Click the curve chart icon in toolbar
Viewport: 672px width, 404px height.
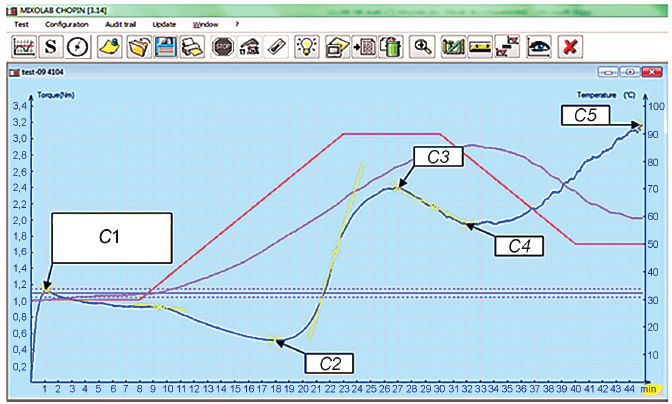click(x=24, y=46)
